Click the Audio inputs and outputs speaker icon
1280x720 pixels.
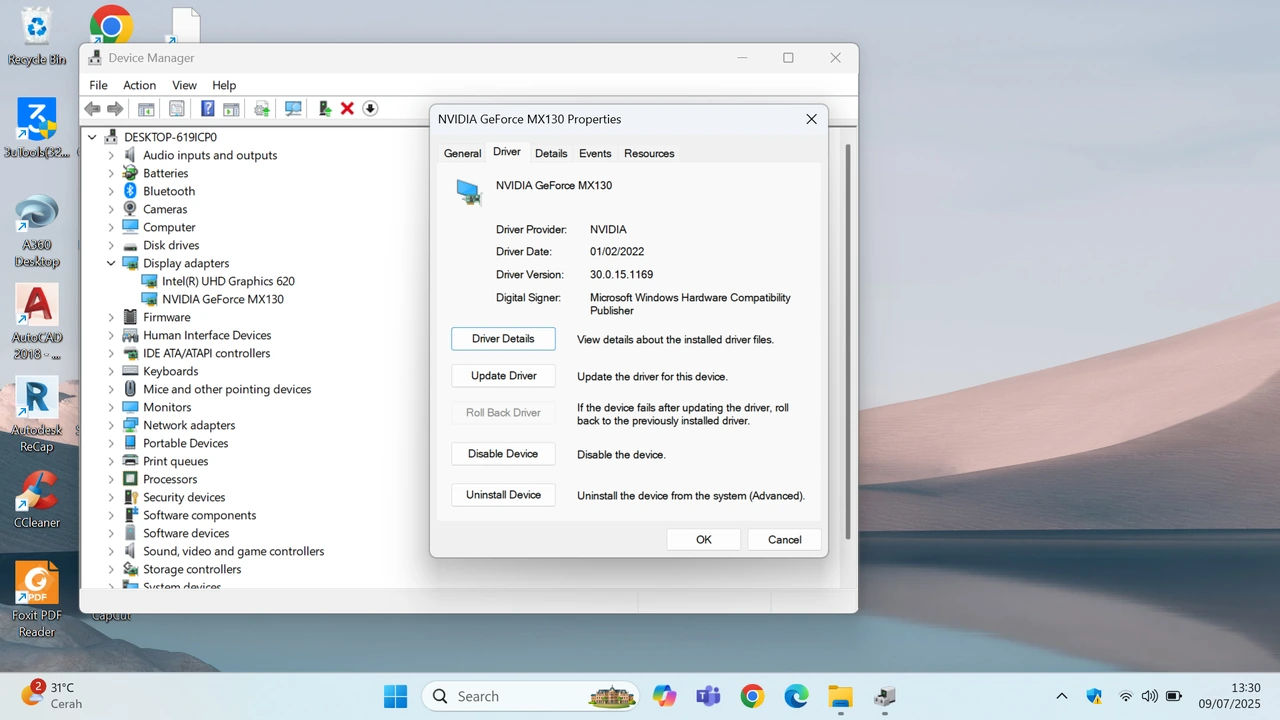(130, 155)
